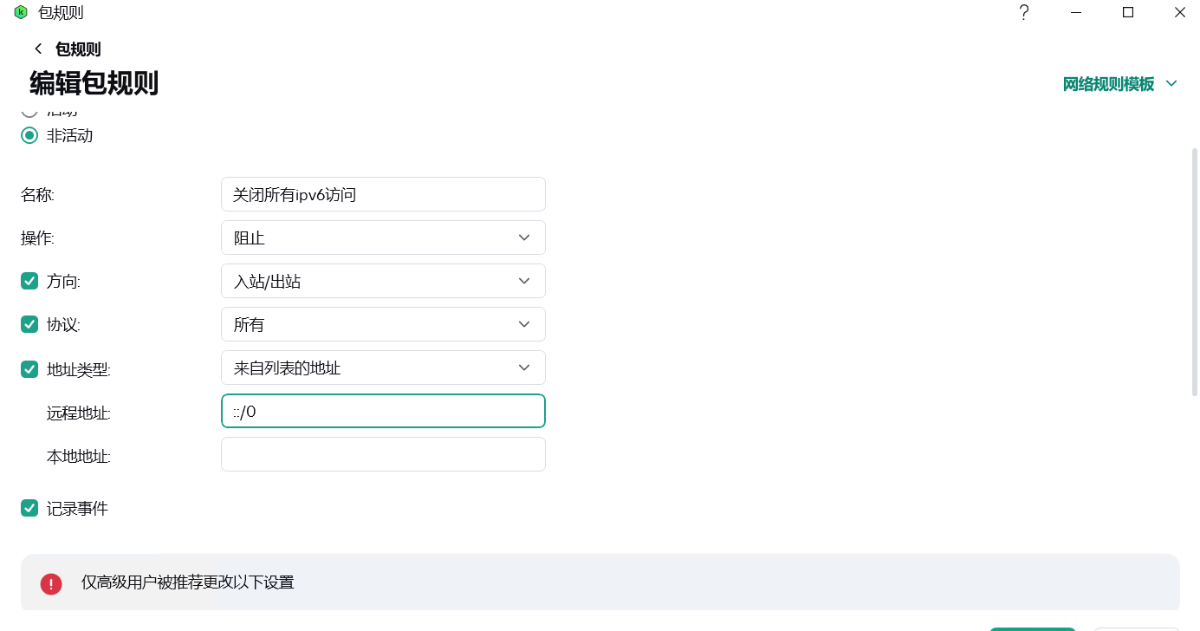Toggle the 记录事件 checkbox
1200x631 pixels.
pyautogui.click(x=30, y=508)
